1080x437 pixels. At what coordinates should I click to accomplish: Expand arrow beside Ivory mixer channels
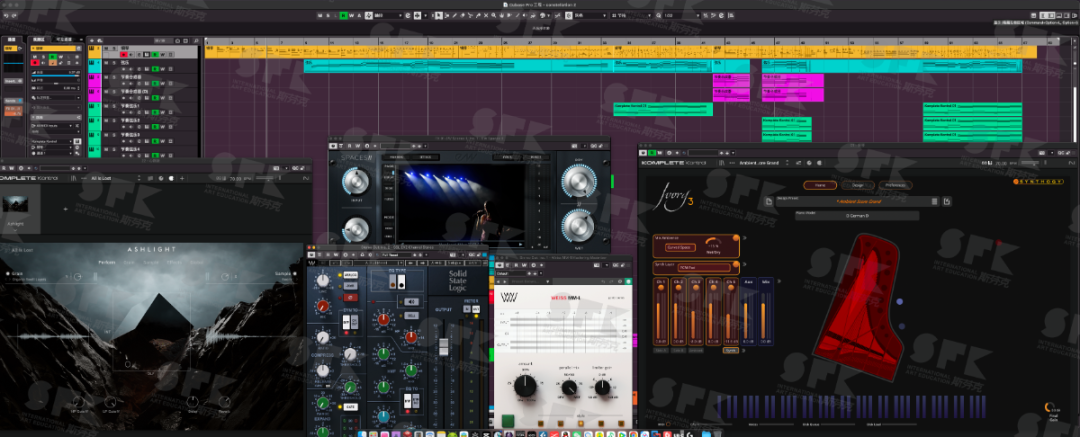pos(779,281)
